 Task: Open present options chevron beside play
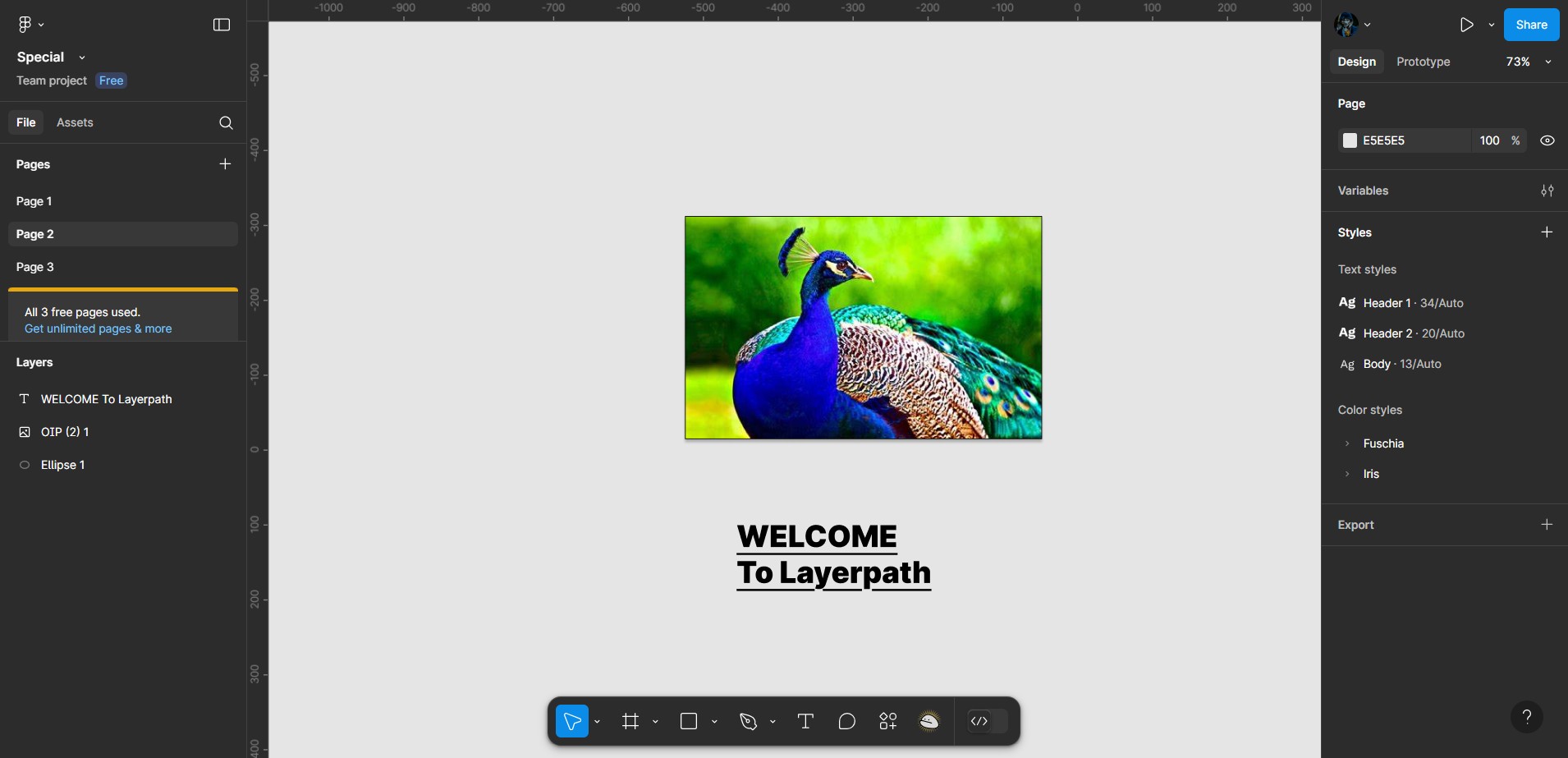click(x=1492, y=25)
